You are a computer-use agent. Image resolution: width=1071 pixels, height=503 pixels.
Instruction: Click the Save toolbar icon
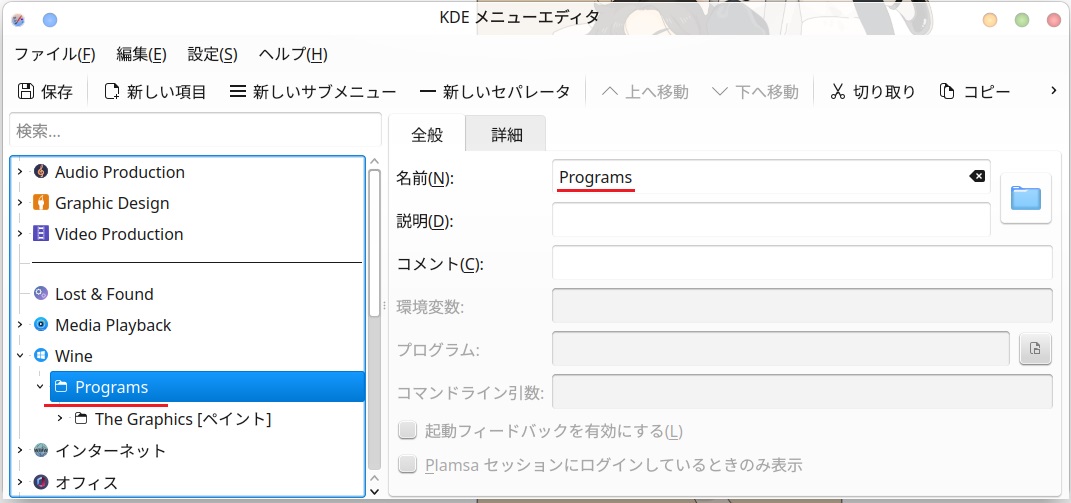pyautogui.click(x=27, y=92)
